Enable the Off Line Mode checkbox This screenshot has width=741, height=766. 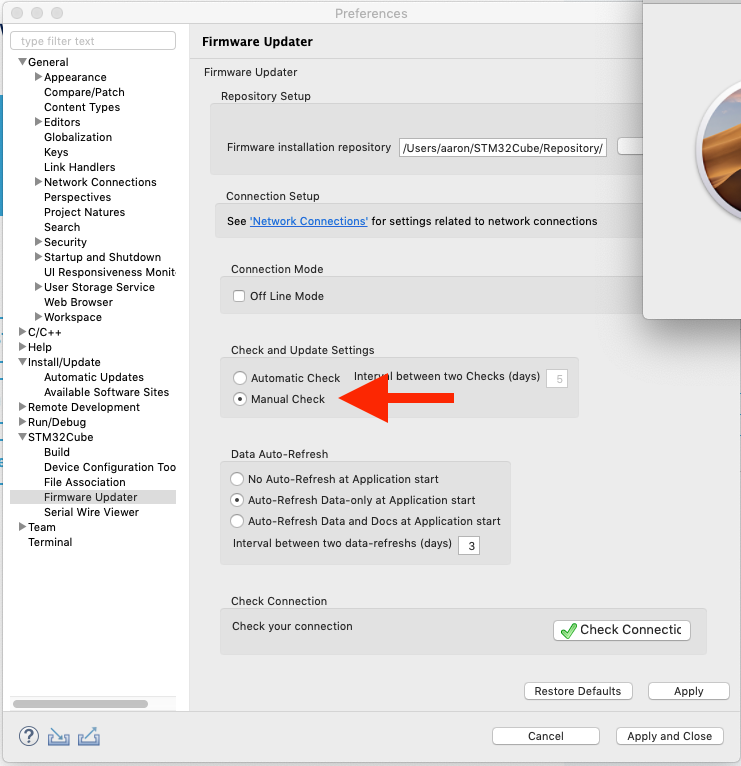(239, 296)
